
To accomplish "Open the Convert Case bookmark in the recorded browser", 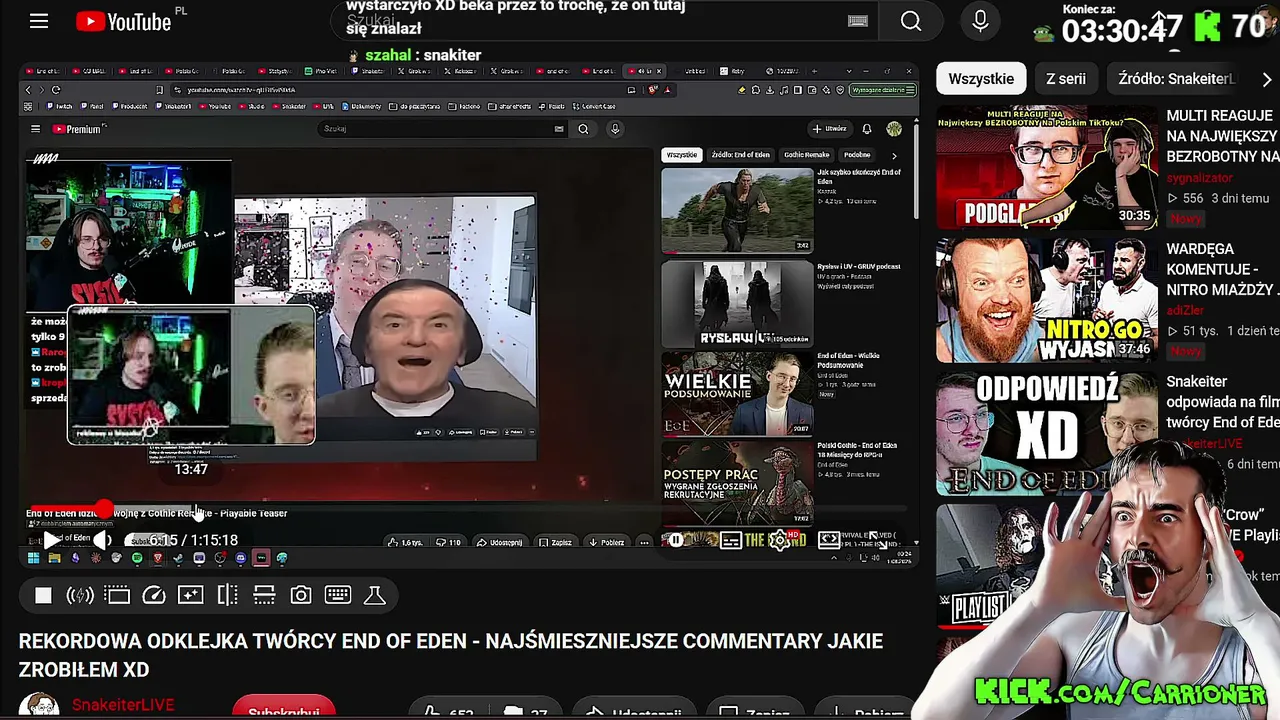I will (596, 106).
